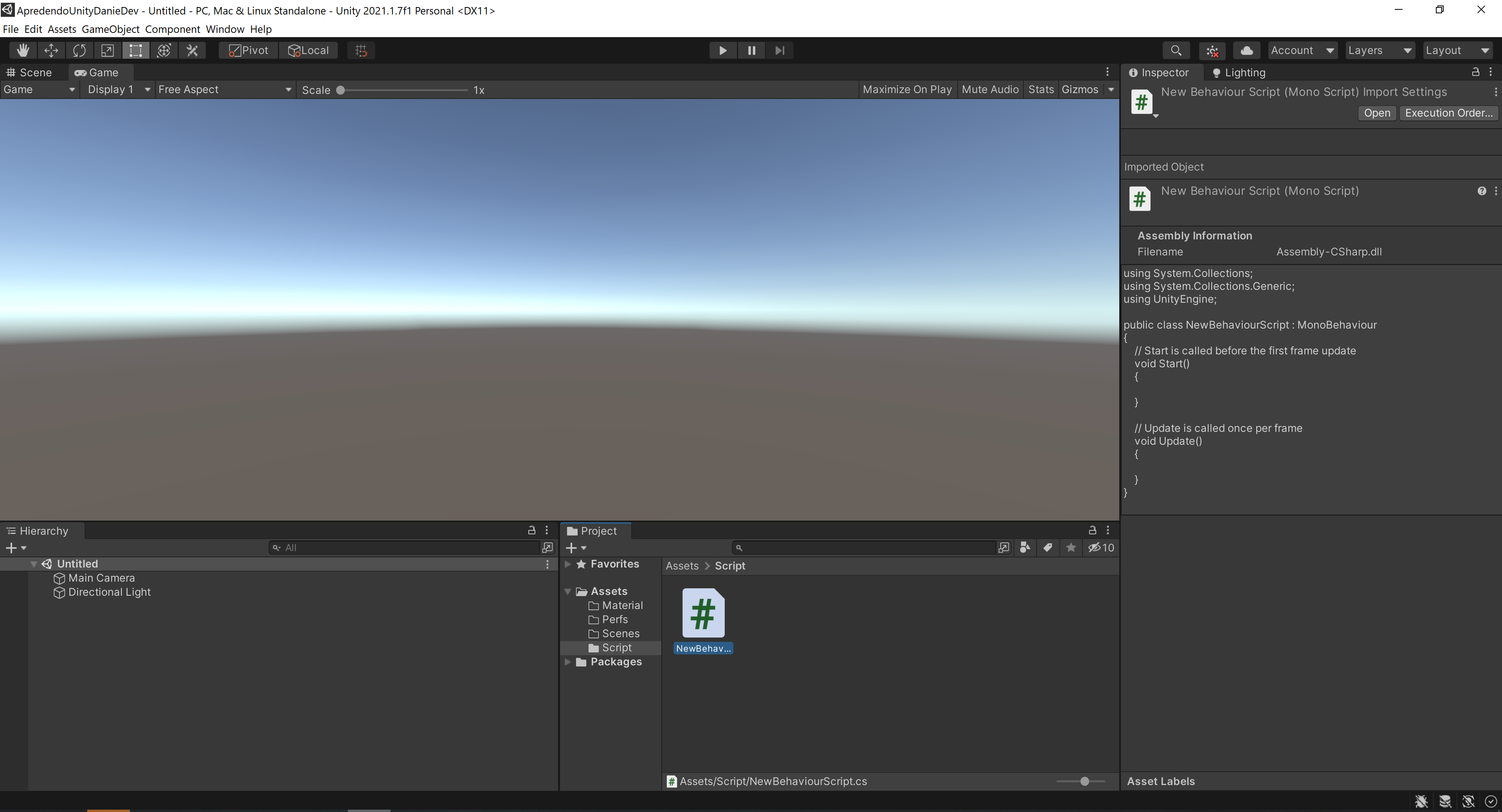This screenshot has width=1502, height=812.
Task: Toggle the Stats overlay
Action: (x=1041, y=90)
